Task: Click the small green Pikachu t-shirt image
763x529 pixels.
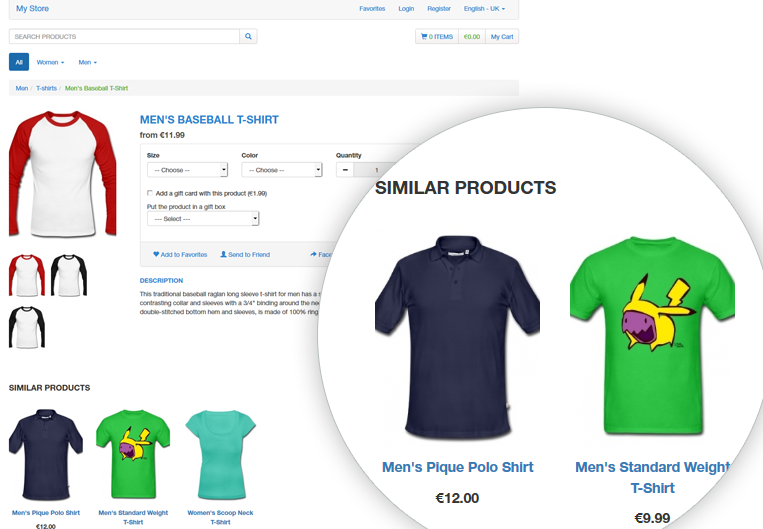Action: click(133, 455)
